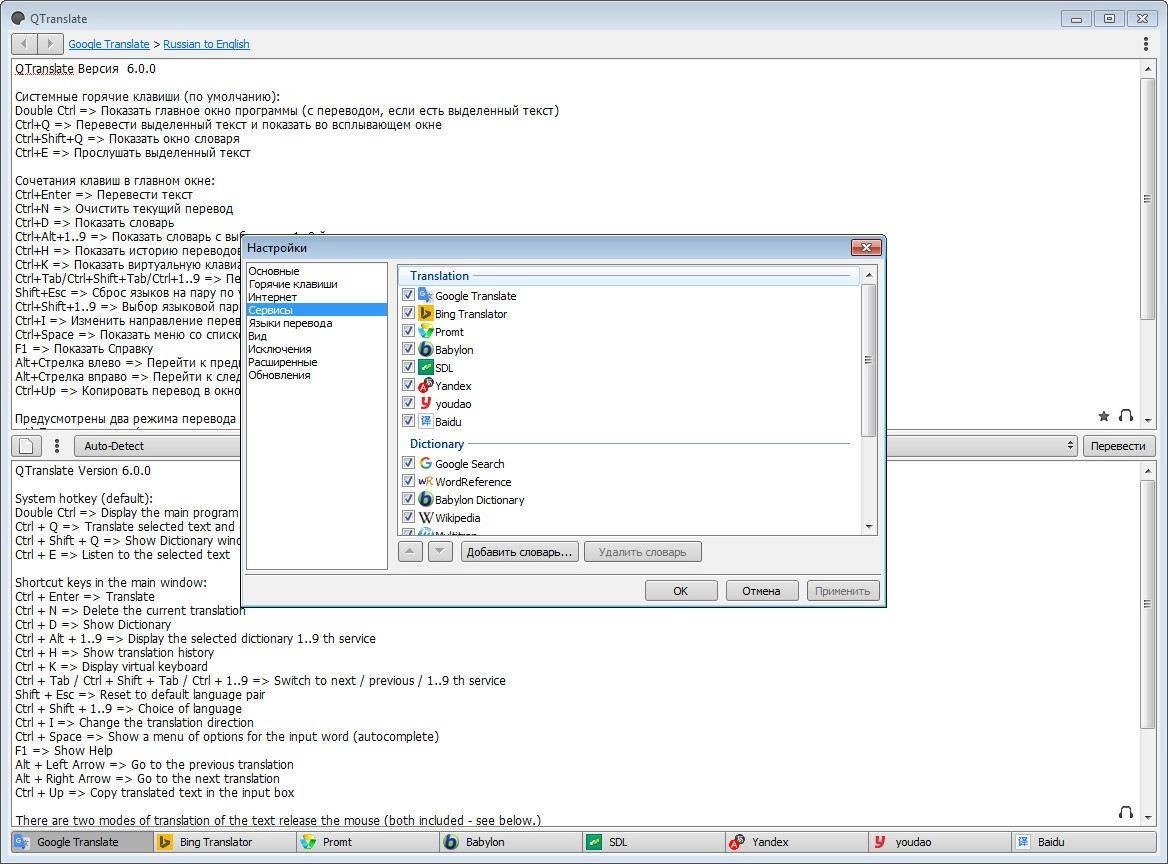Uncheck the Google Search dictionary checkbox

point(408,463)
